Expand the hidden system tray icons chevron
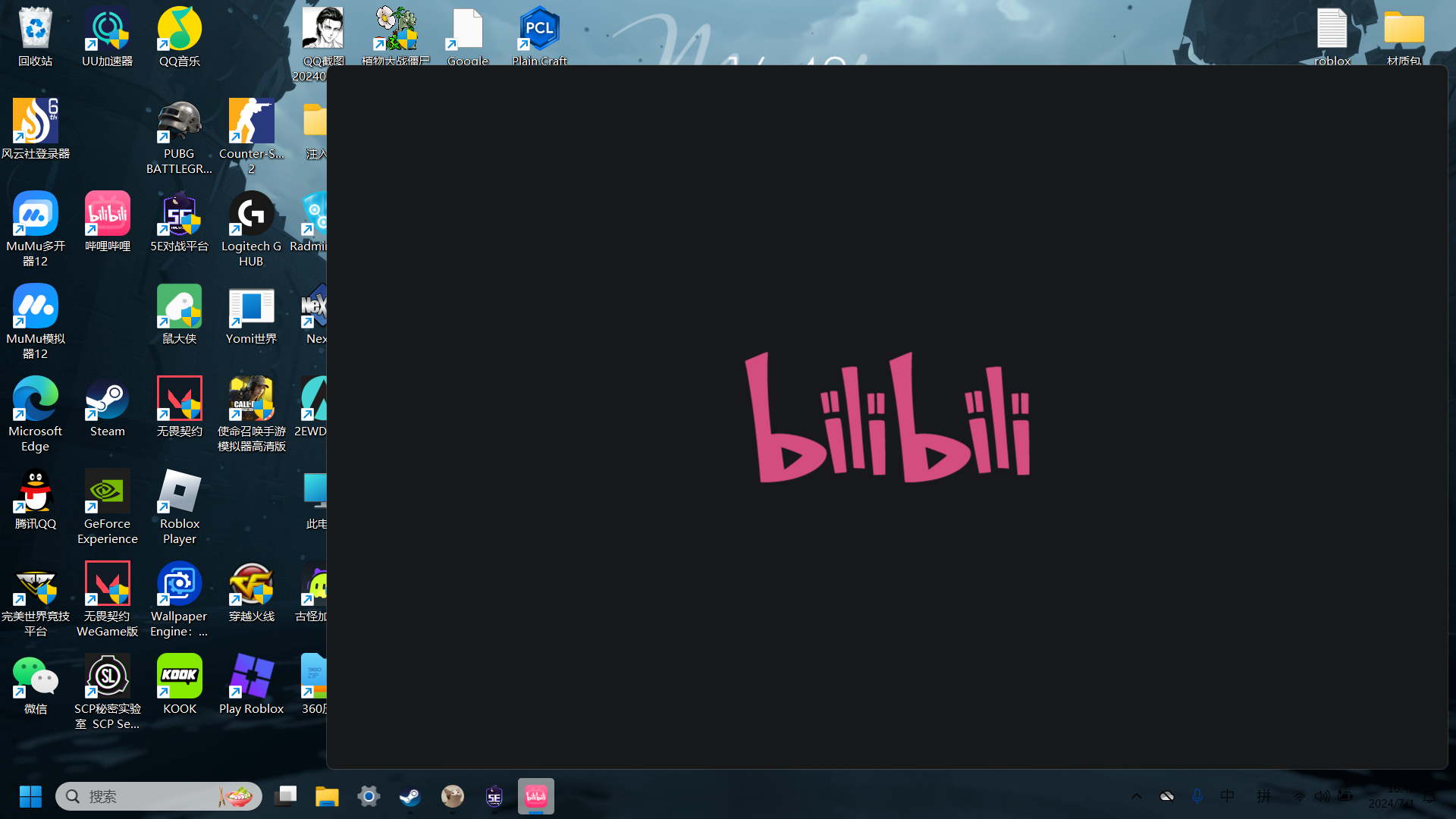The height and width of the screenshot is (819, 1456). (x=1136, y=796)
